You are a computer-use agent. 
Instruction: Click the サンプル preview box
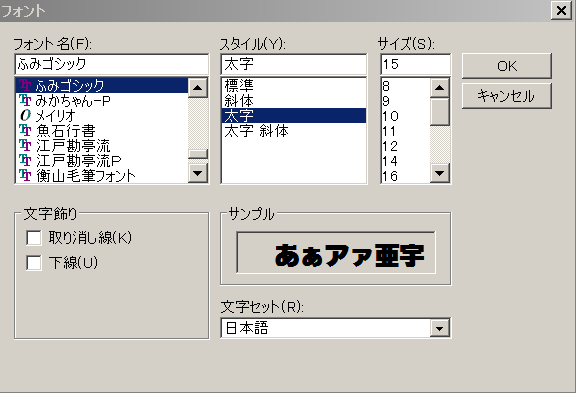pos(336,252)
